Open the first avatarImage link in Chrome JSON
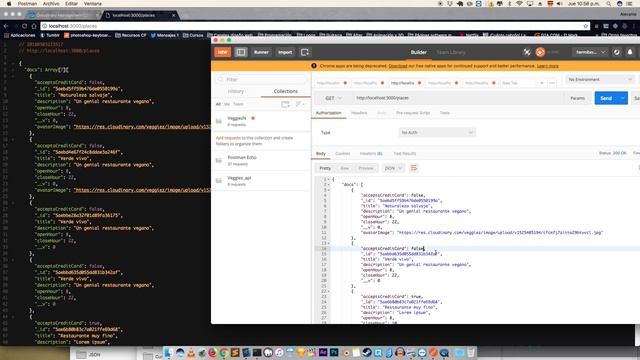The image size is (640, 360). [142, 127]
